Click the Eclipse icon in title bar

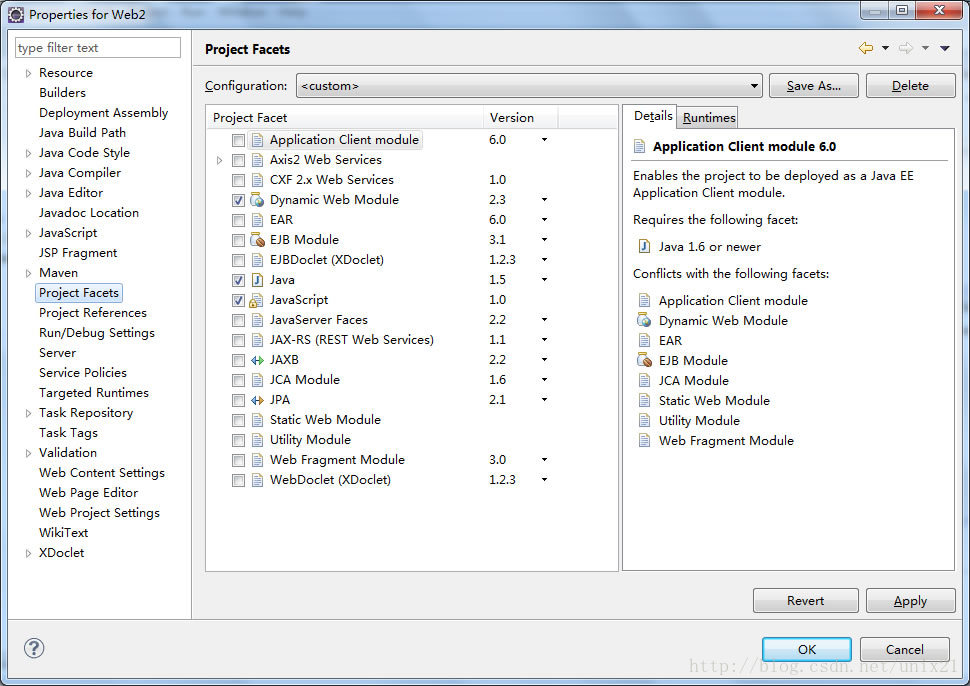pos(16,15)
